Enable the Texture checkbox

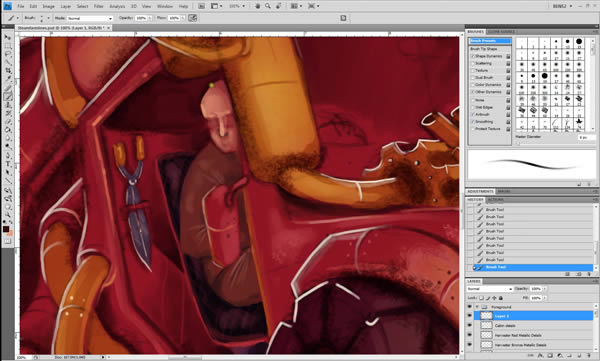pos(473,70)
